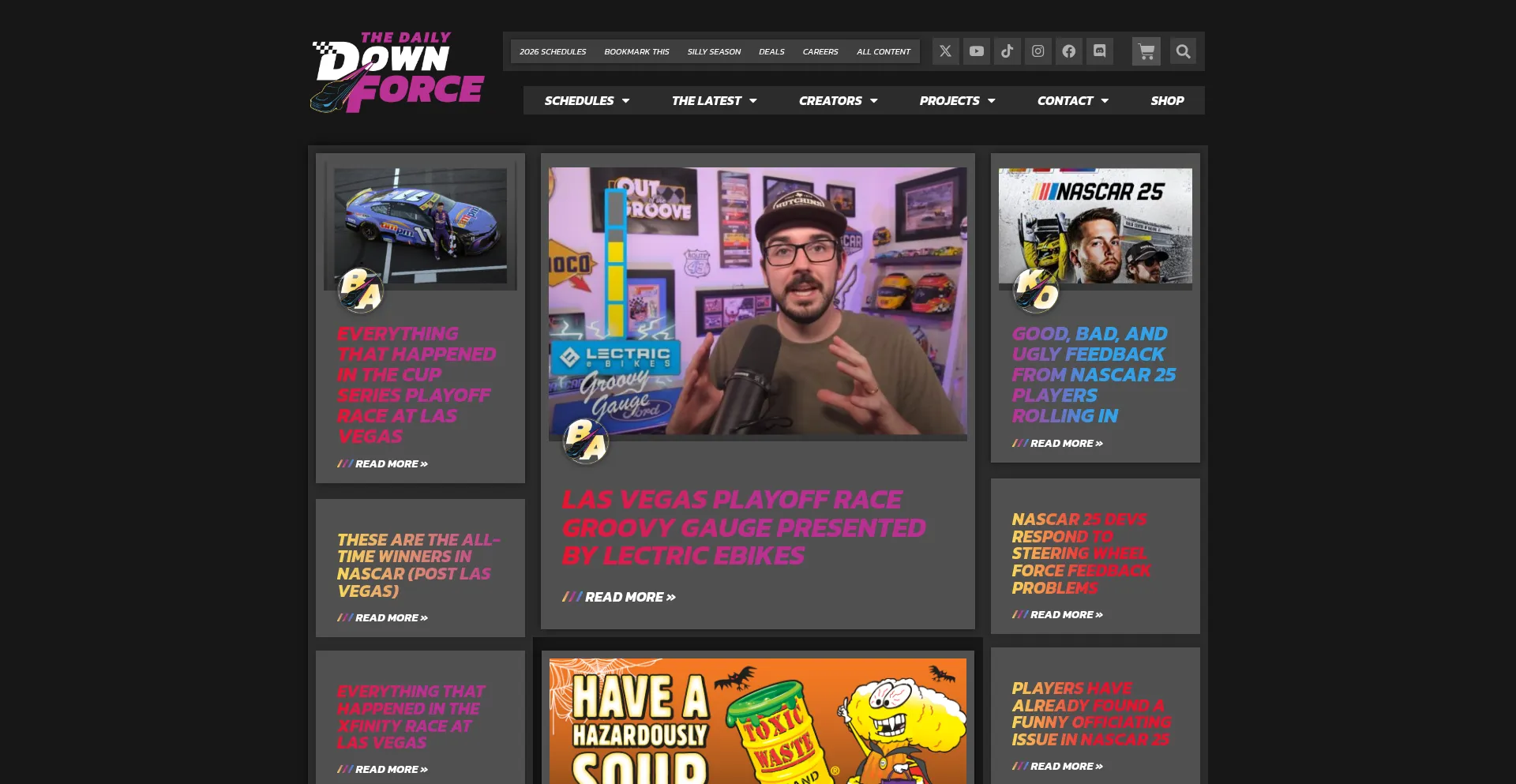Click the Instagram icon
1516x784 pixels.
(x=1038, y=51)
